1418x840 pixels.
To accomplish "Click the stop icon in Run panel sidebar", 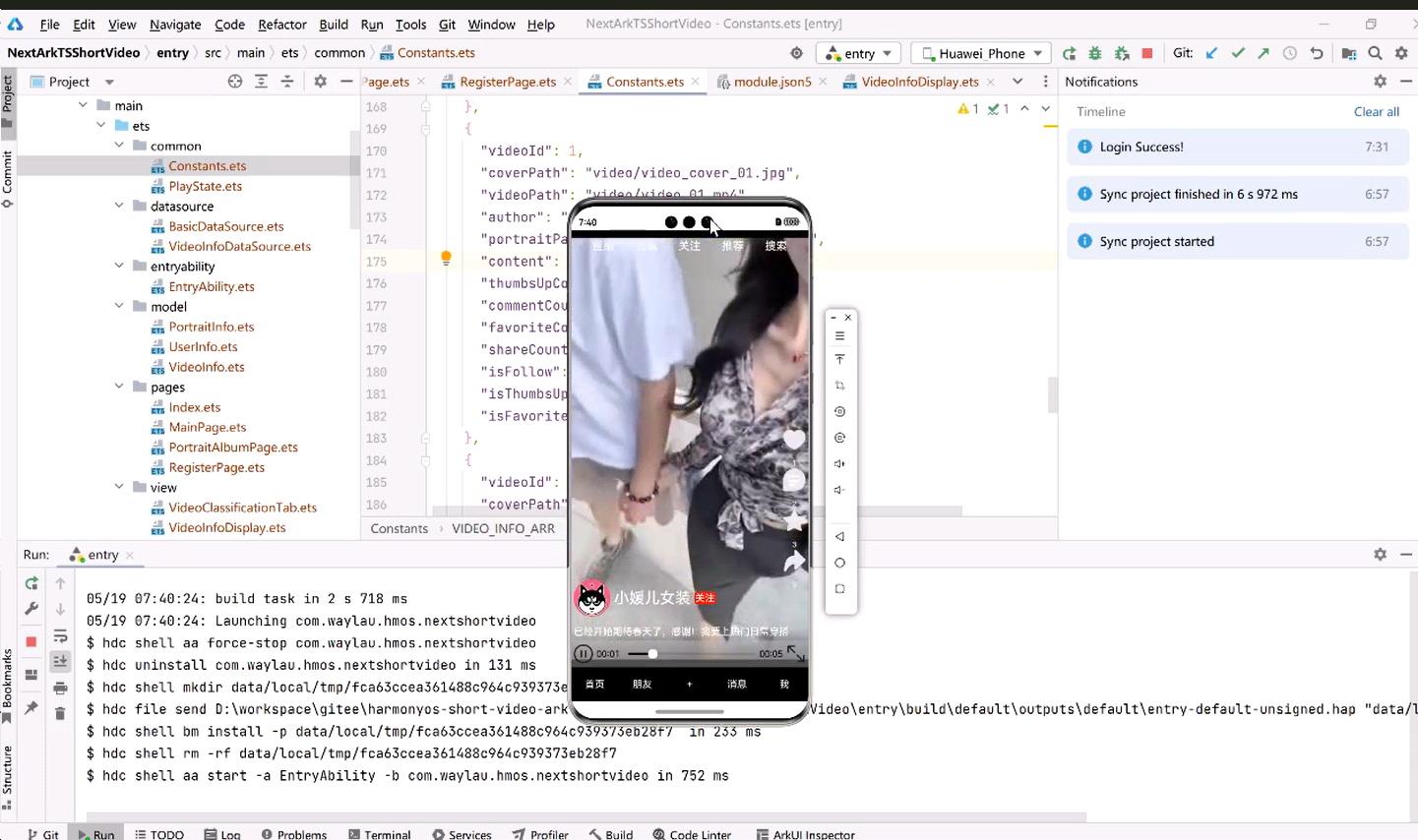I will click(x=31, y=641).
